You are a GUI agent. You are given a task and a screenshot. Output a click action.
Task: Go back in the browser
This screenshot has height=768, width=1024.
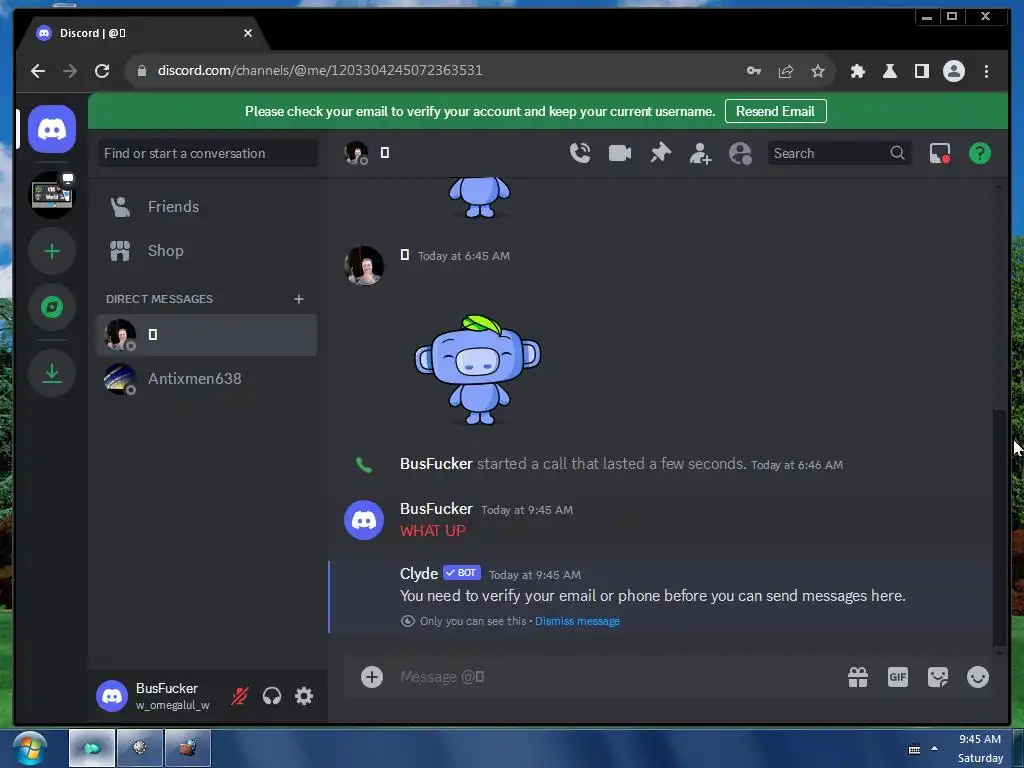[x=38, y=71]
